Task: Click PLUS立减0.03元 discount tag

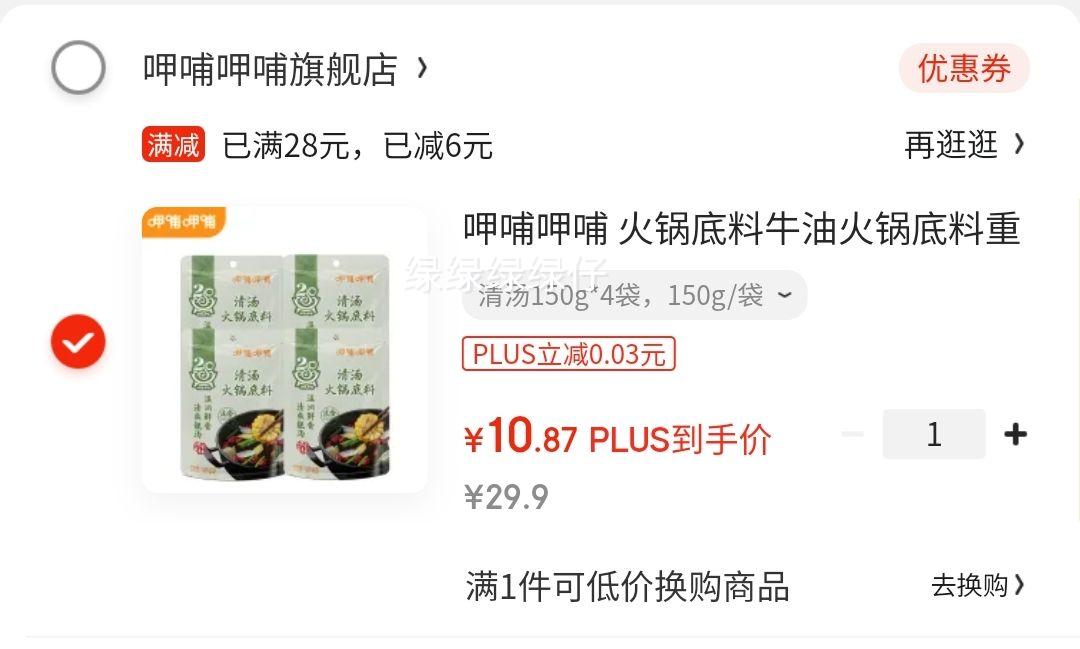Action: (568, 353)
